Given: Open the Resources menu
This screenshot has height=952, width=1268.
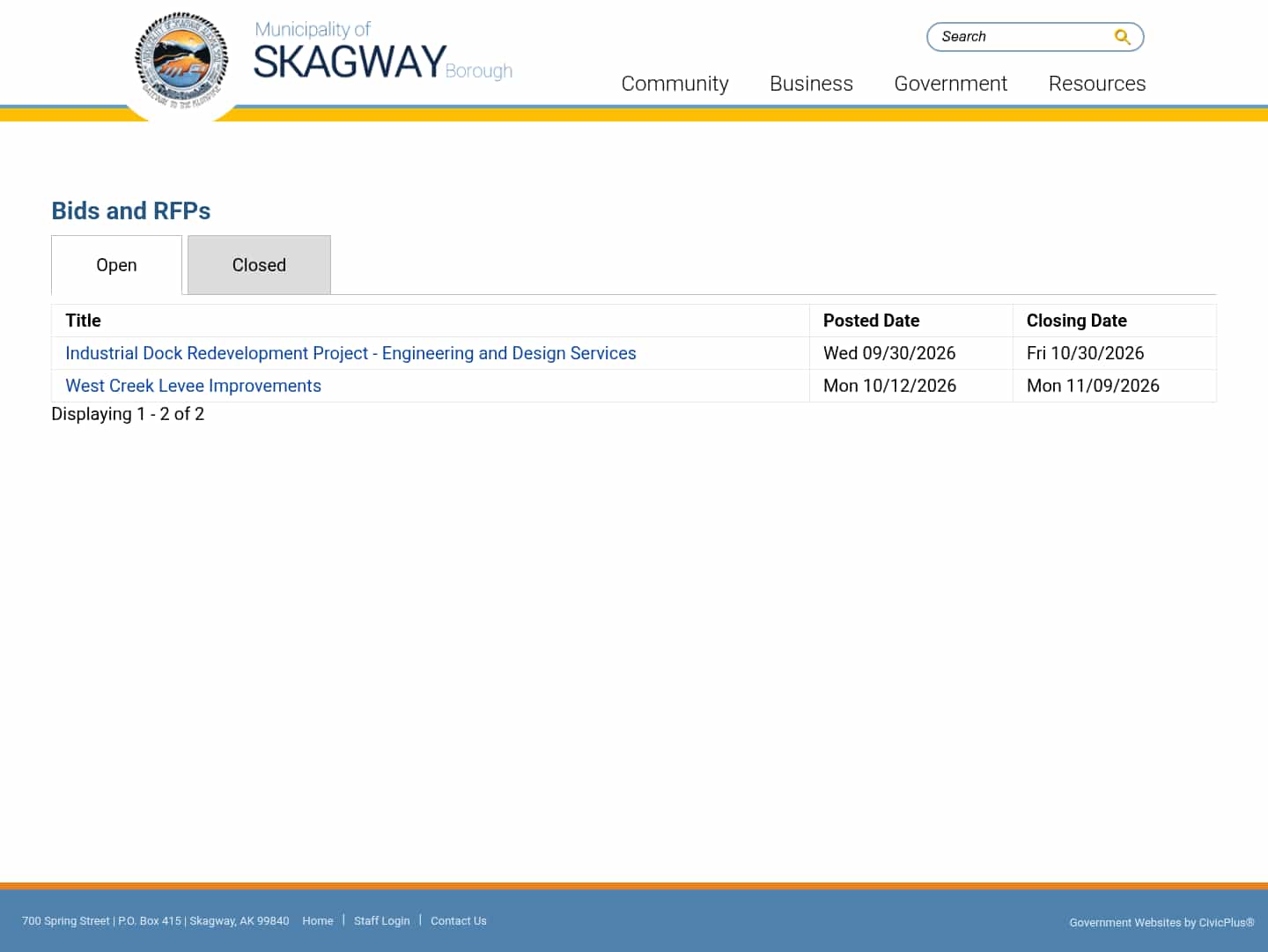Looking at the screenshot, I should pos(1097,84).
